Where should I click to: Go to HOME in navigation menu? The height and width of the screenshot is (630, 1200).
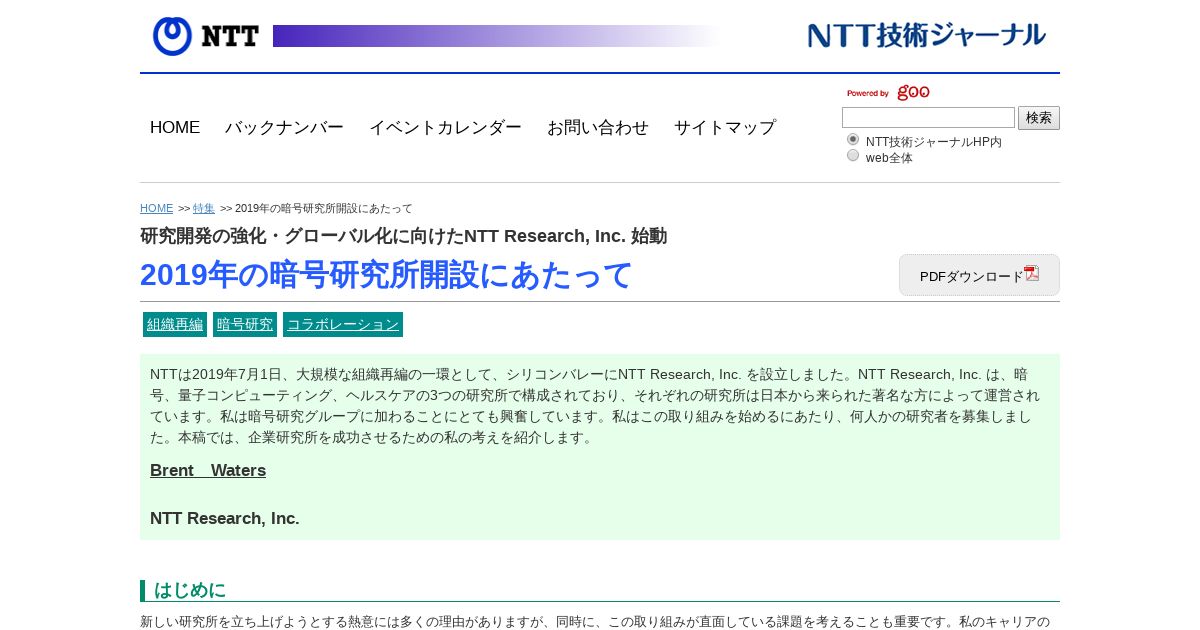175,128
